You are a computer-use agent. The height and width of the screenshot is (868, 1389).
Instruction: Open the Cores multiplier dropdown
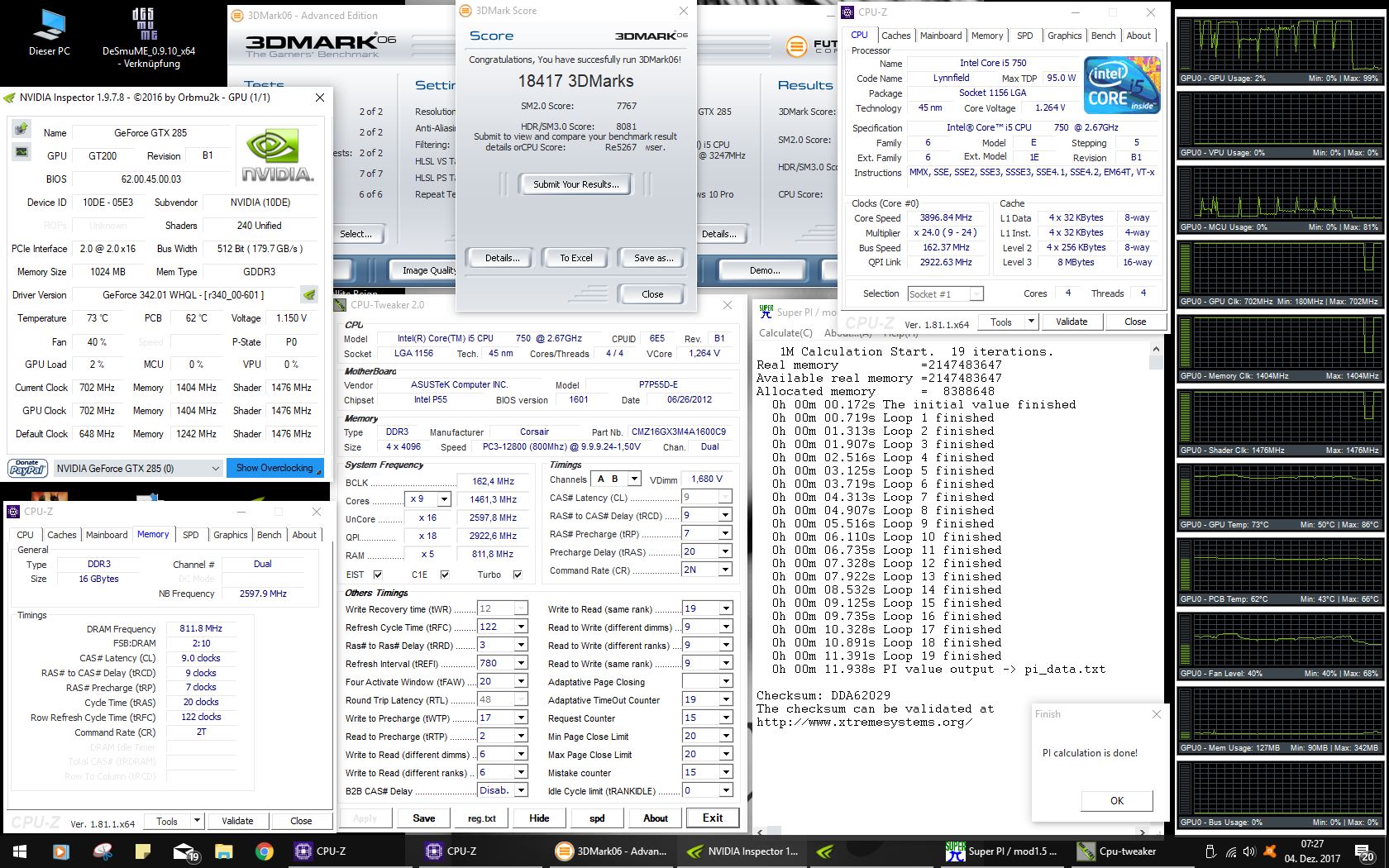(x=444, y=499)
